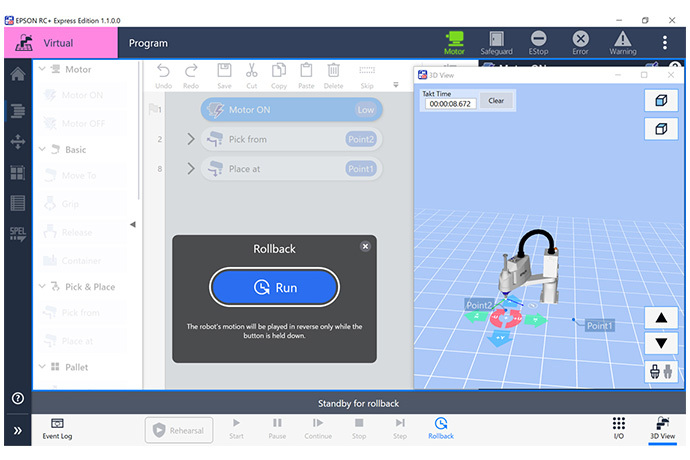Open the I/O panel tab
Viewport: 690px width, 460px height.
point(619,429)
